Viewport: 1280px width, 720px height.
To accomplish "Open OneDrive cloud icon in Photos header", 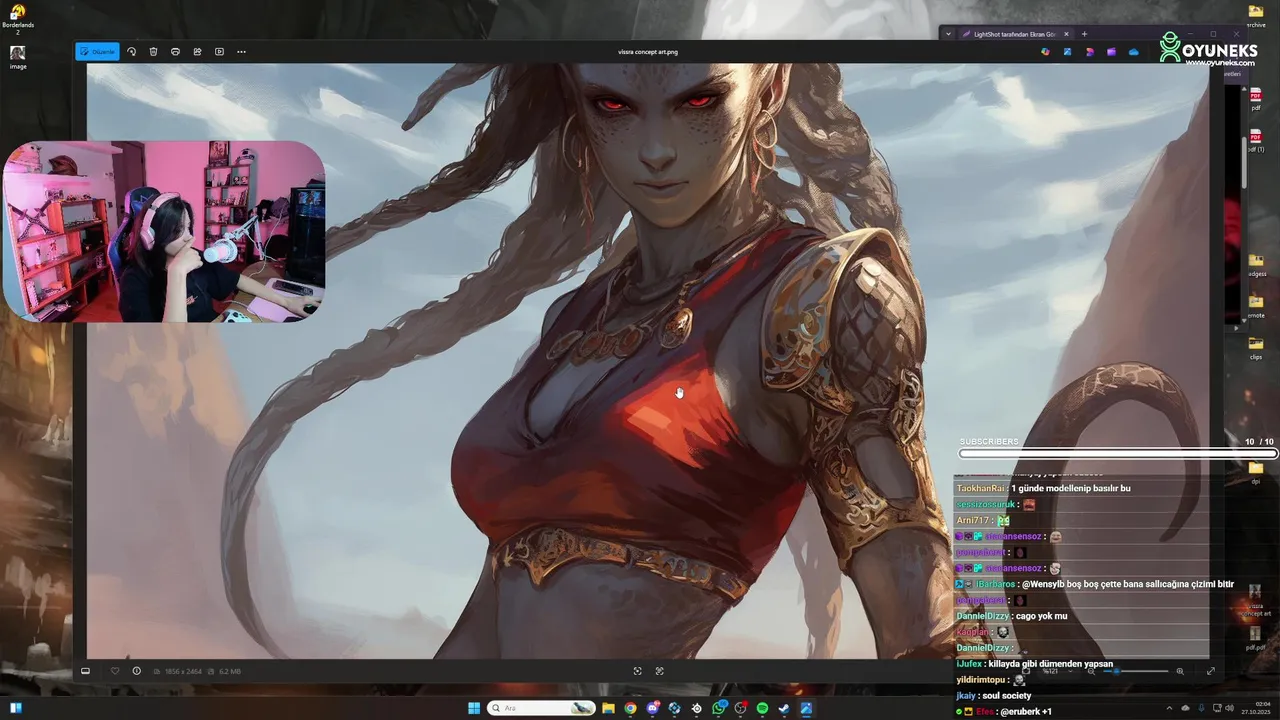I will 1134,52.
